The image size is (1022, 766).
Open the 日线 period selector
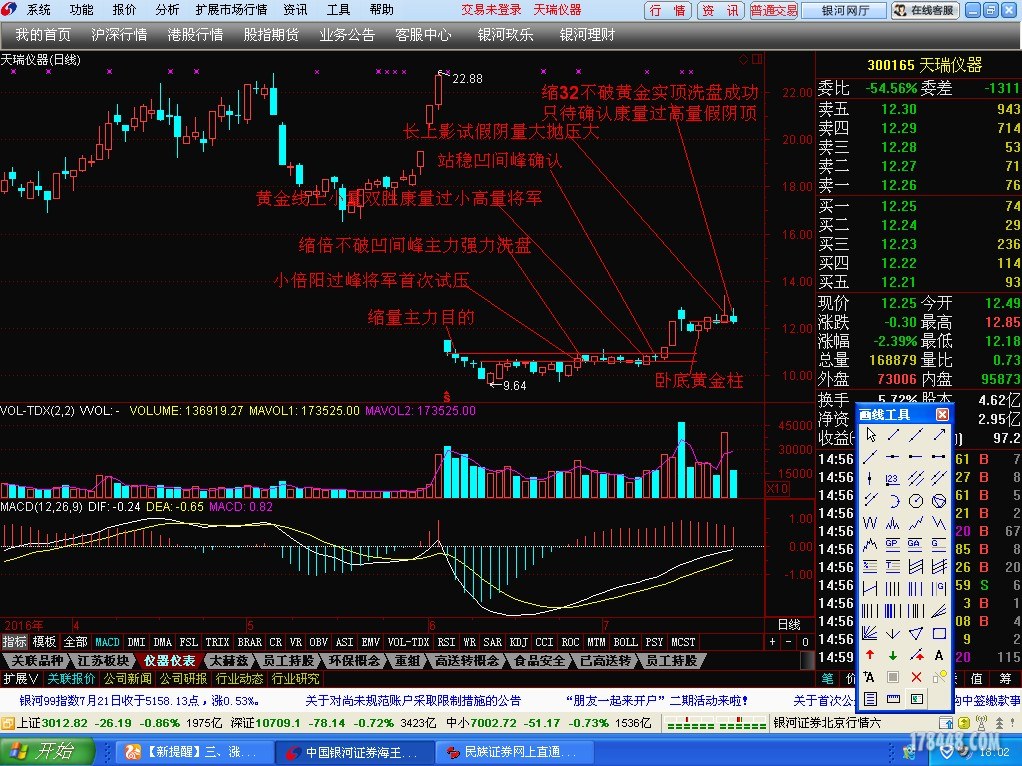tap(789, 625)
